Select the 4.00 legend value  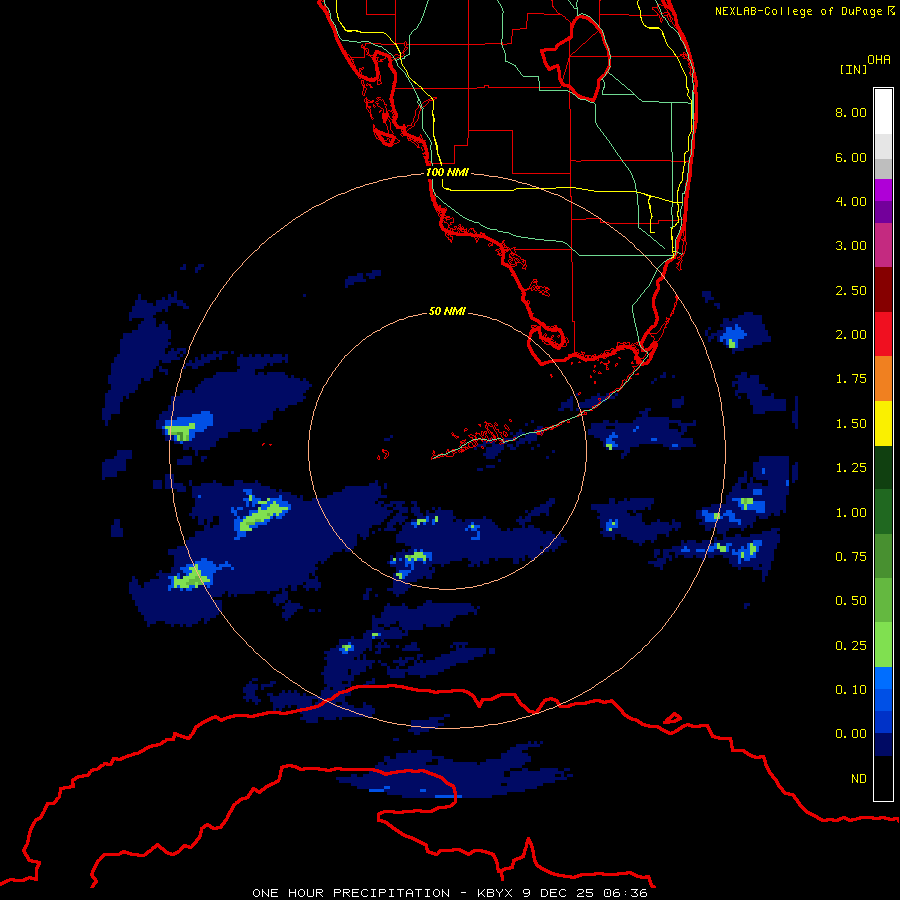click(851, 201)
